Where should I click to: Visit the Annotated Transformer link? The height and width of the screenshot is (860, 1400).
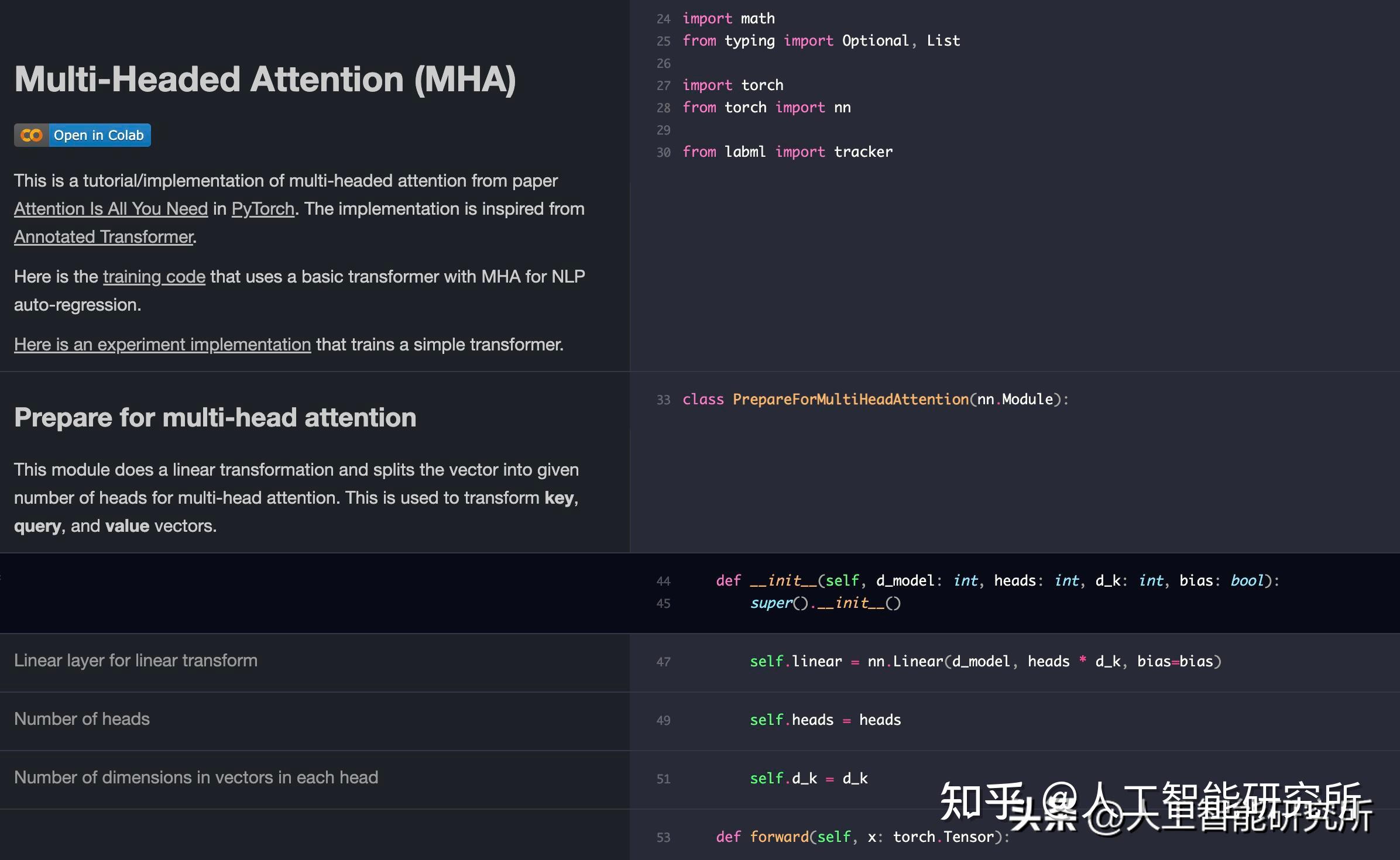tap(103, 236)
